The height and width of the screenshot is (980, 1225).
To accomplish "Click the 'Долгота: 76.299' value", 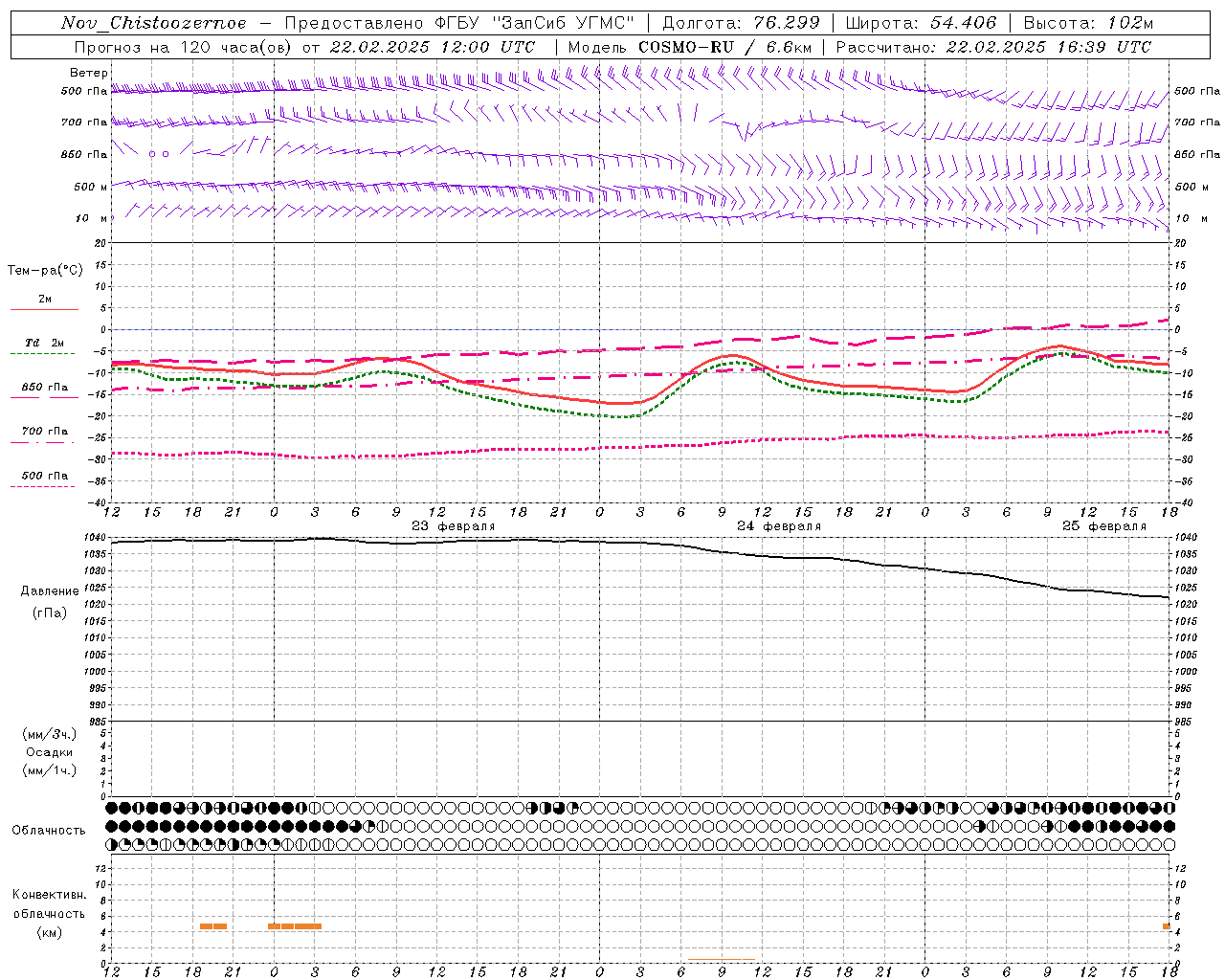I will [x=741, y=23].
